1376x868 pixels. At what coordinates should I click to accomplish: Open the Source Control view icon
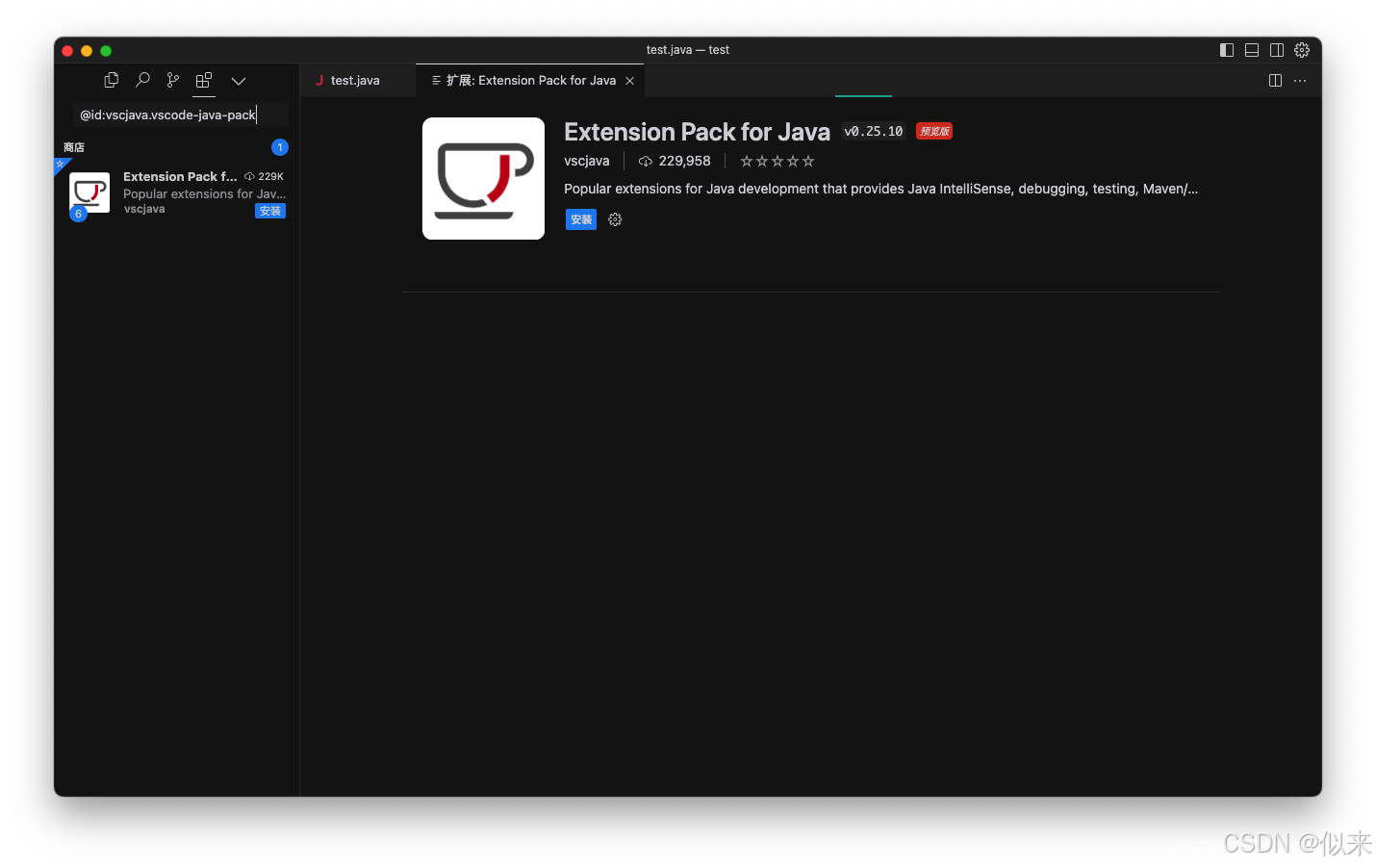(x=173, y=80)
